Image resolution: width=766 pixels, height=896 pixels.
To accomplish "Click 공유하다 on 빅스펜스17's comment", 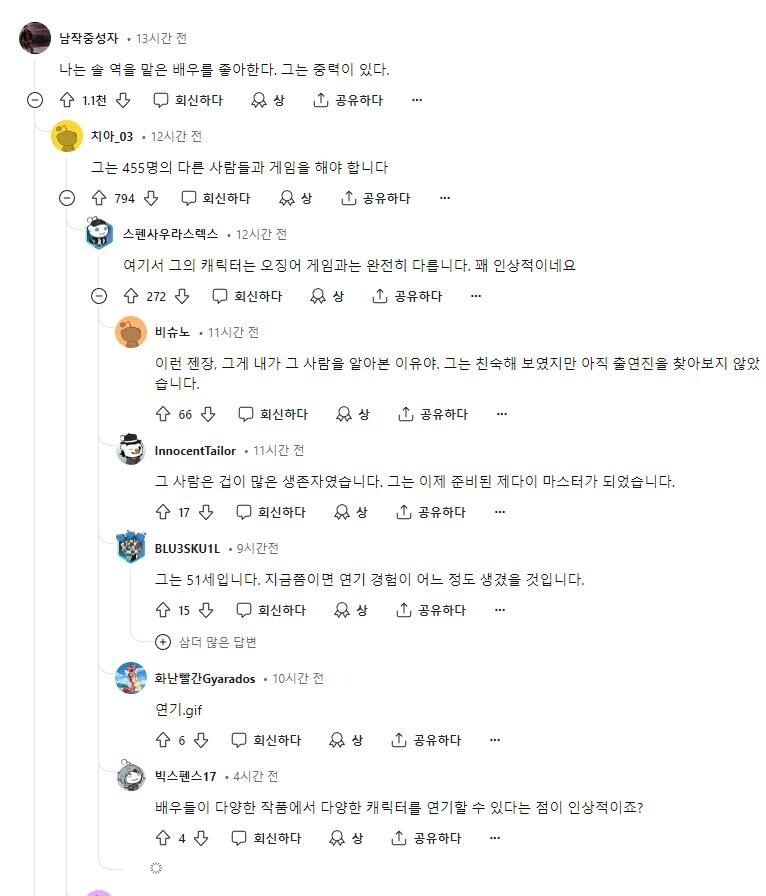I will tap(428, 838).
